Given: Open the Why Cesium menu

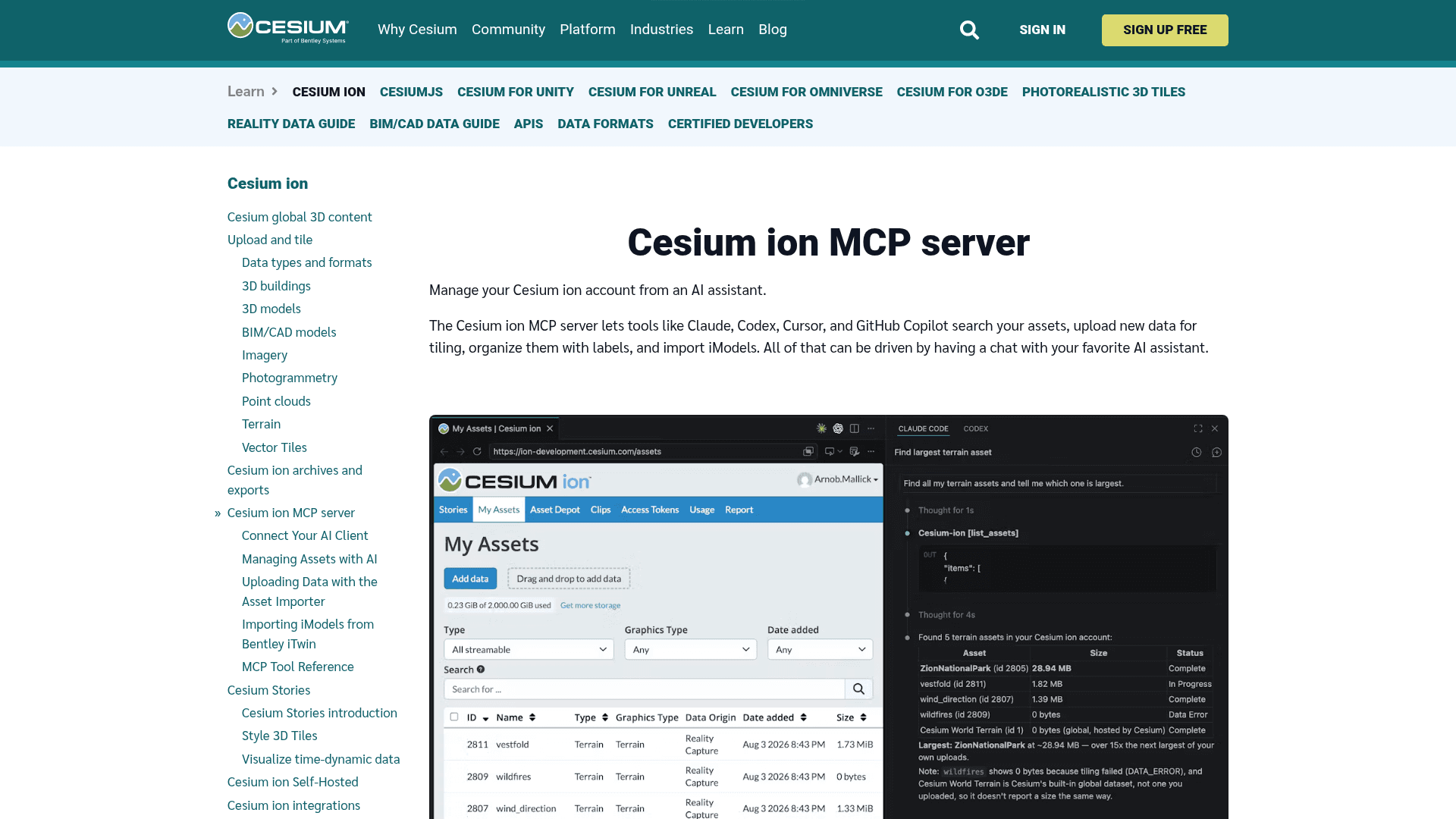Looking at the screenshot, I should click(x=417, y=30).
